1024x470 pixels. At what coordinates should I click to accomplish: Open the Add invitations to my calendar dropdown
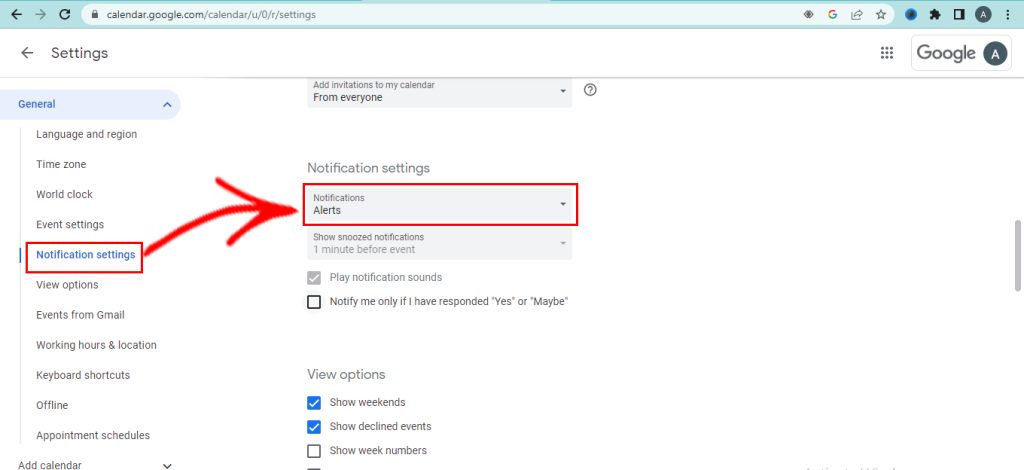pos(440,91)
